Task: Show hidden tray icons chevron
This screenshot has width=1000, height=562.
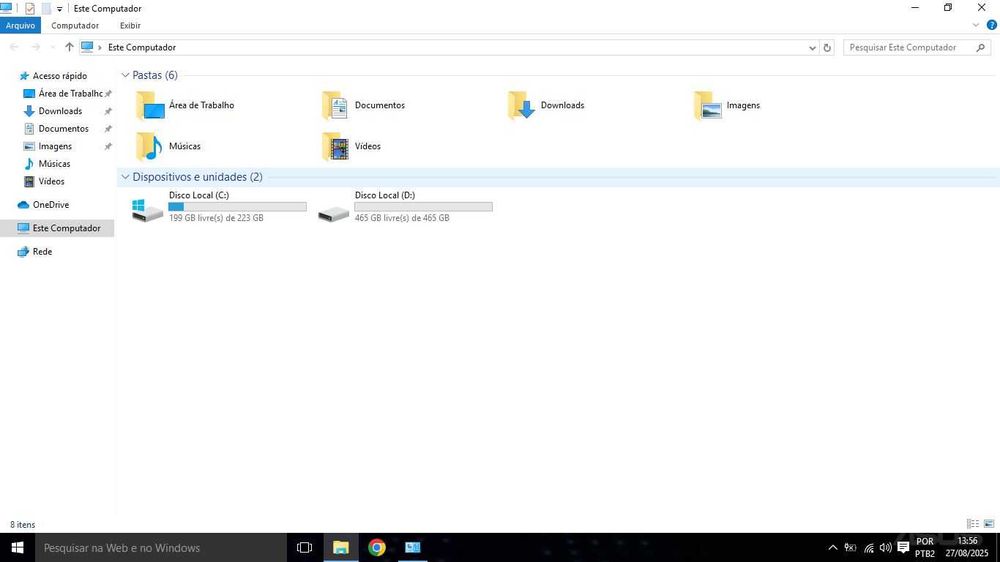Action: (832, 547)
